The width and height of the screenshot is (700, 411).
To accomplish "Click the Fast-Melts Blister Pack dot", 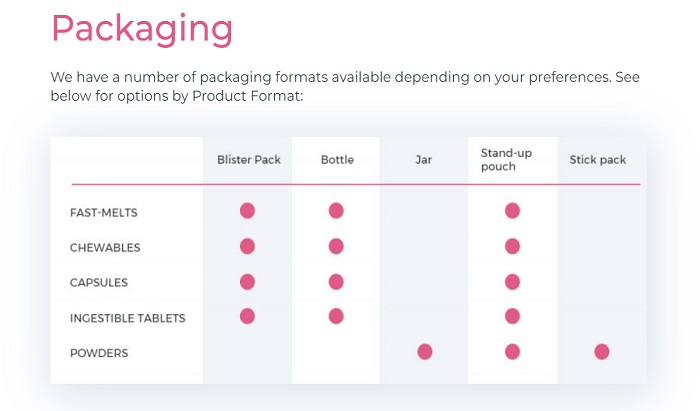I will click(247, 211).
